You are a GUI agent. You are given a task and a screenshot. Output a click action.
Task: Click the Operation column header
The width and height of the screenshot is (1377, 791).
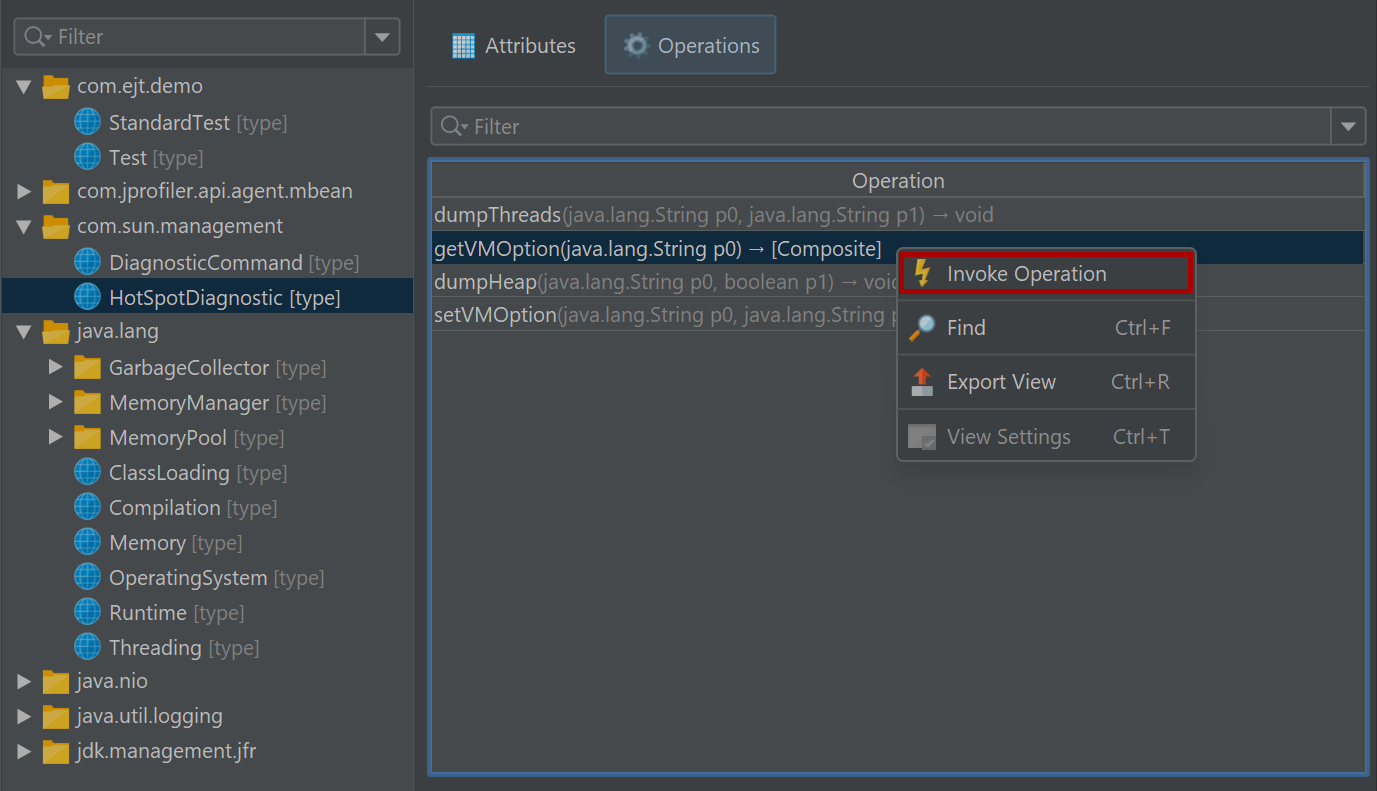pos(897,181)
